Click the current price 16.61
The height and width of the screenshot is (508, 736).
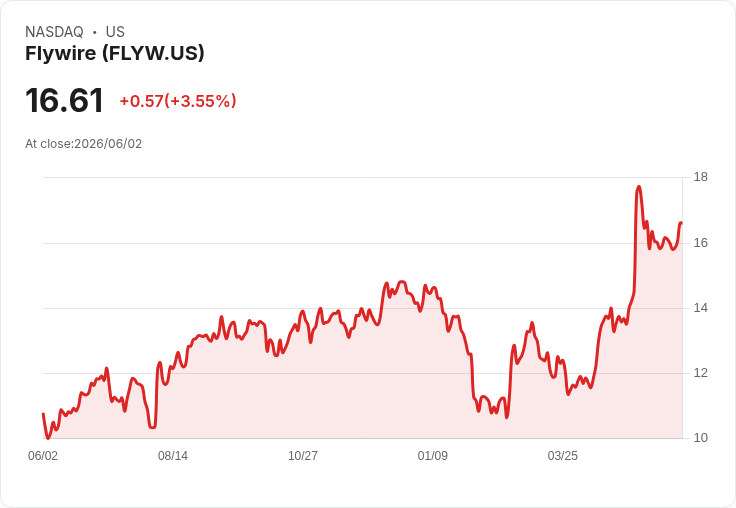(x=64, y=100)
